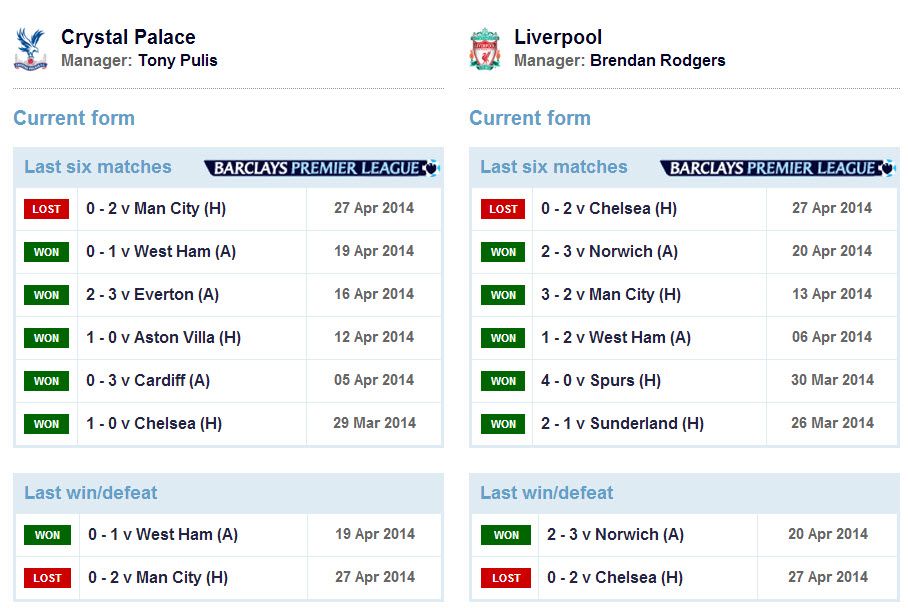Screen dimensions: 908x608
Task: Open Liverpool's last win 2 - 3 v Norwich
Action: (x=616, y=534)
